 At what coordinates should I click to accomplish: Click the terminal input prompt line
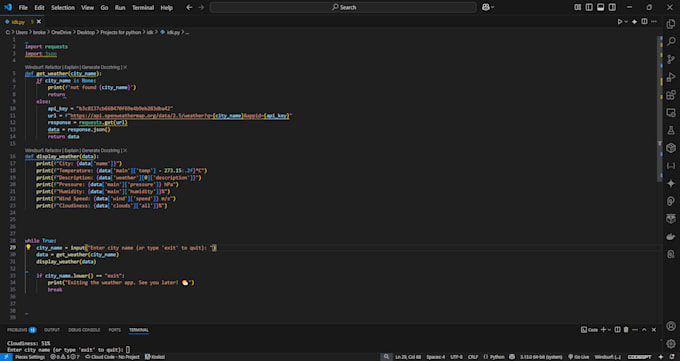point(69,350)
